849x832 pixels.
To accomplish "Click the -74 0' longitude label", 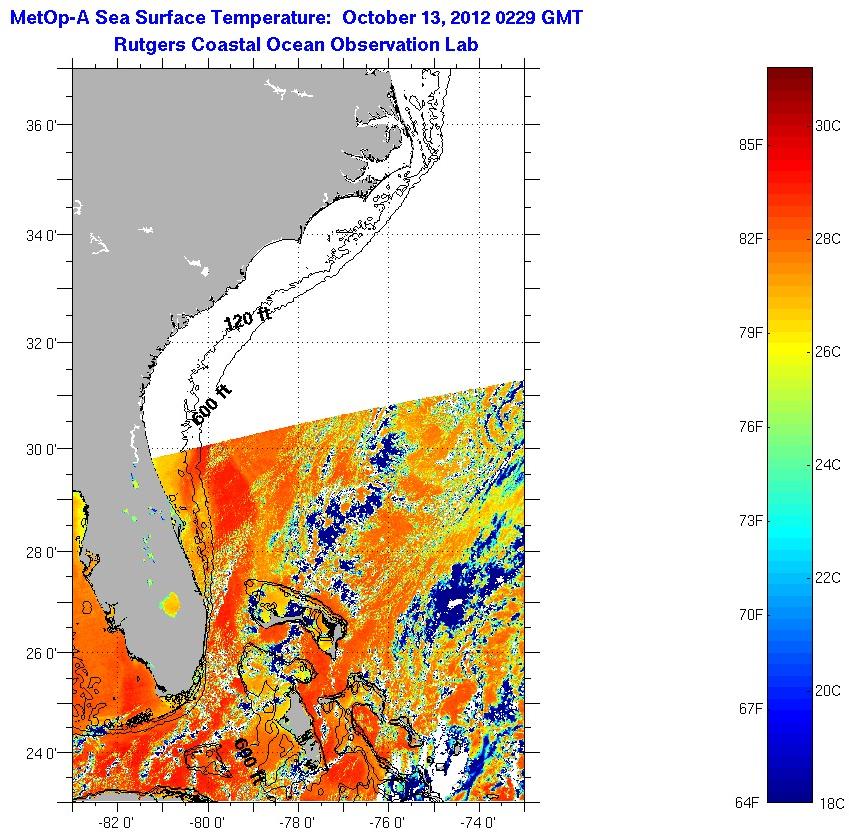I will (x=478, y=822).
